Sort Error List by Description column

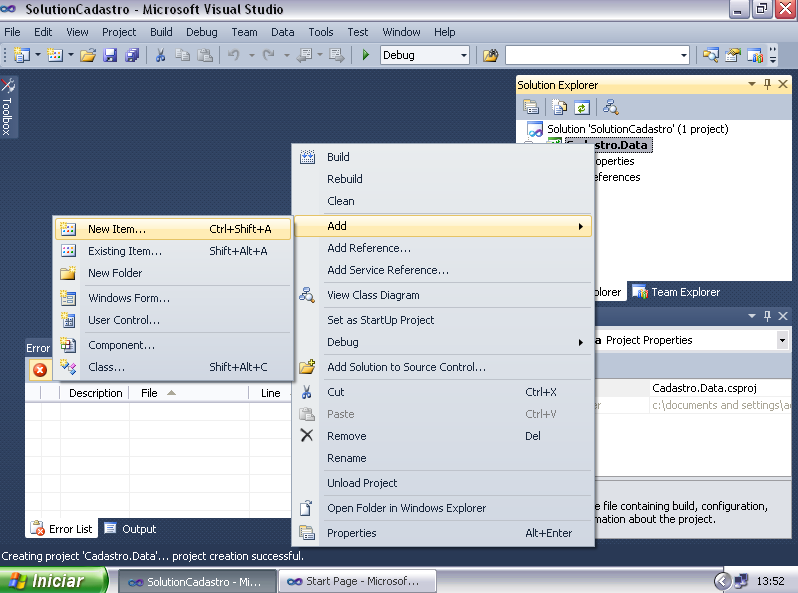pos(95,393)
